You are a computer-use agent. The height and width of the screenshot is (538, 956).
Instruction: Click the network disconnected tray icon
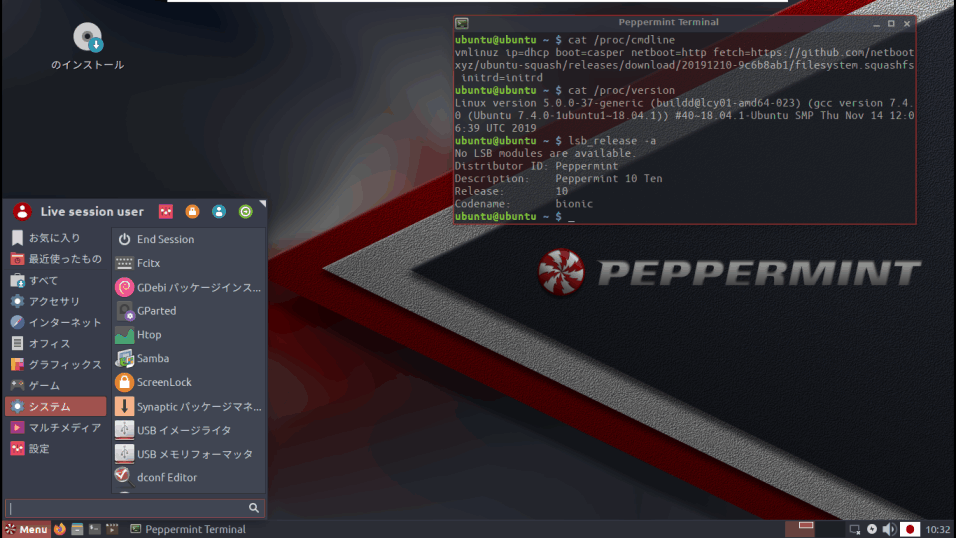click(855, 529)
